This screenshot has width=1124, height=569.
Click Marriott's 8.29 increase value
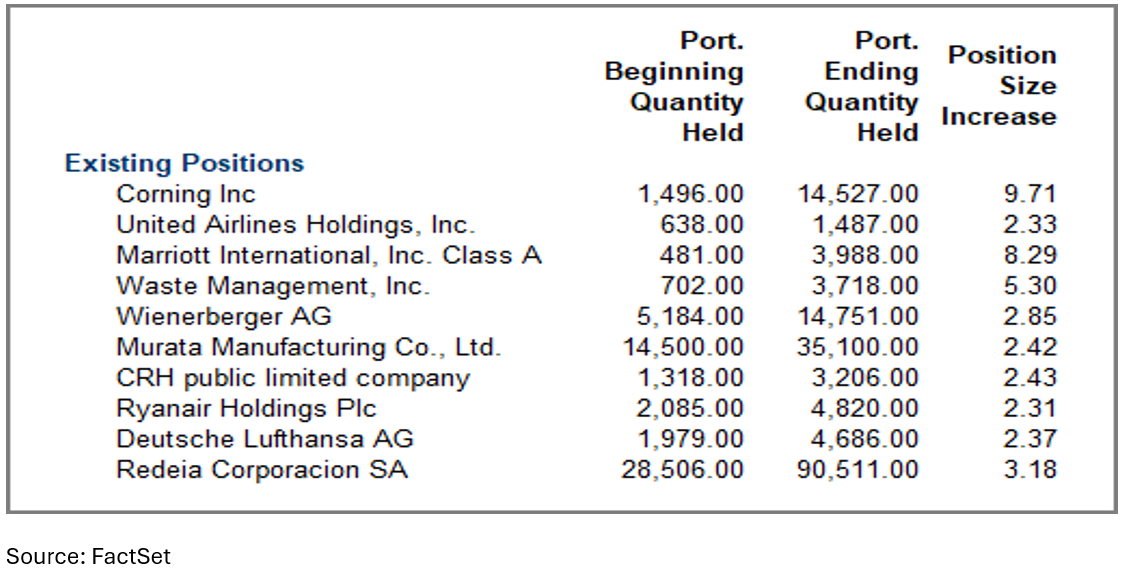(1029, 255)
